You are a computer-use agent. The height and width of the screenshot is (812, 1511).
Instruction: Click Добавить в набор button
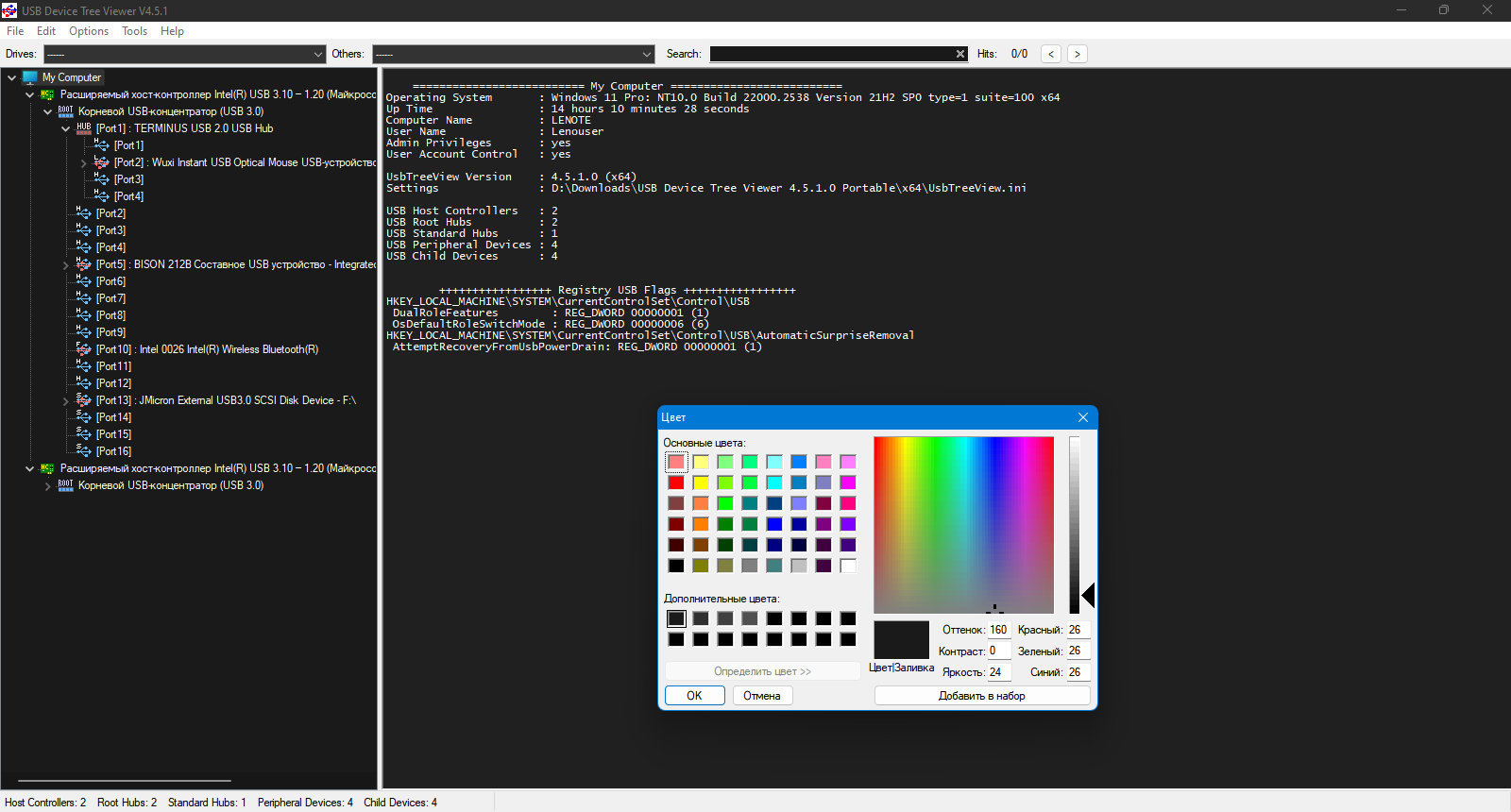(982, 696)
